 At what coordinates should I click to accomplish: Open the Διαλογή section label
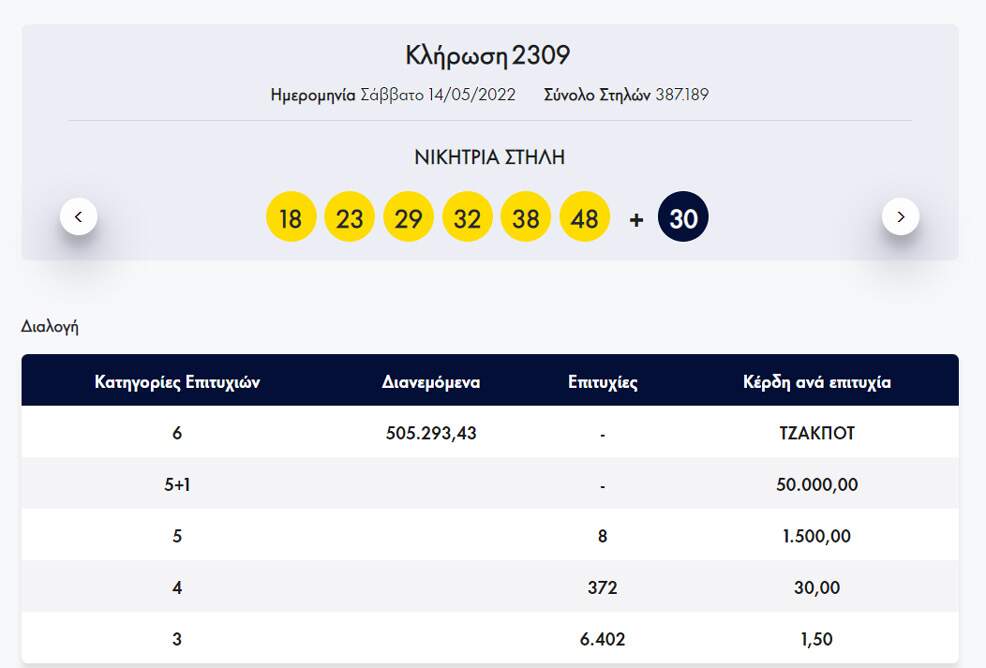(x=50, y=327)
